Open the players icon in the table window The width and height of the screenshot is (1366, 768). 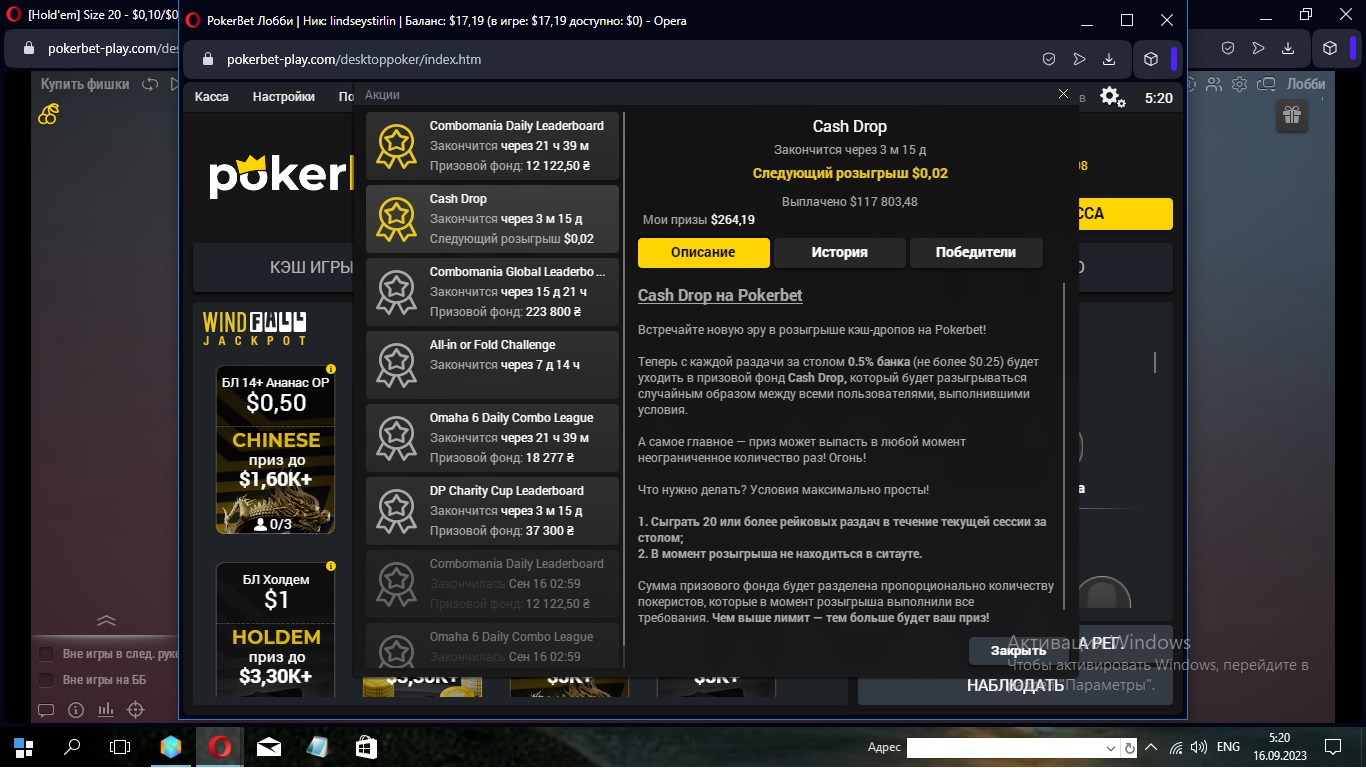coord(1214,85)
